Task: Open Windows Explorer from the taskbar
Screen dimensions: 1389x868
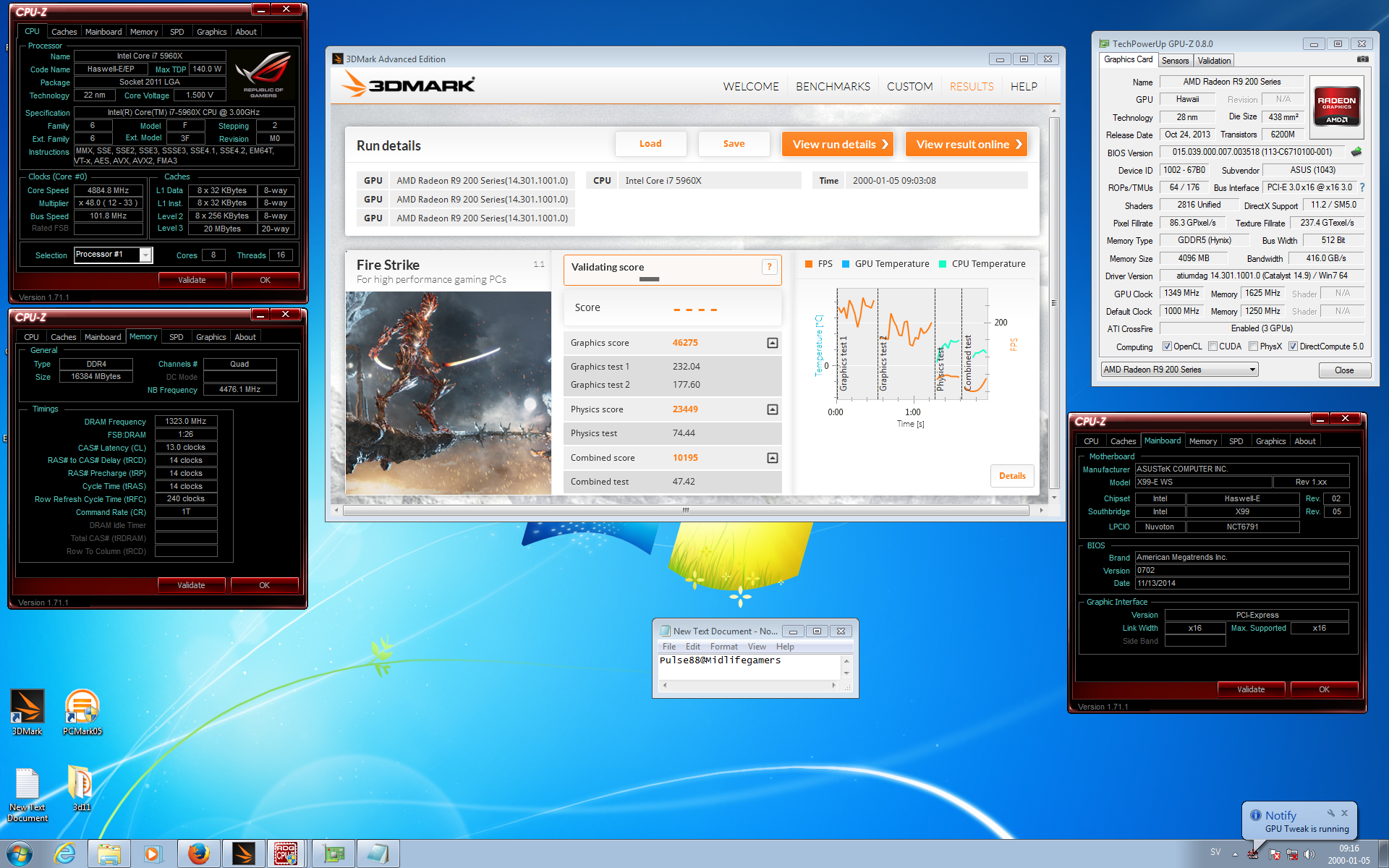Action: [109, 854]
